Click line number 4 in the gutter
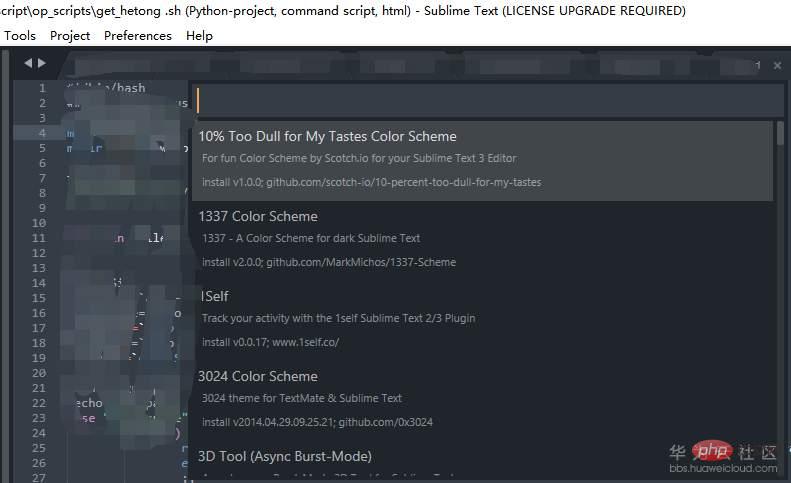The width and height of the screenshot is (791, 483). click(42, 133)
